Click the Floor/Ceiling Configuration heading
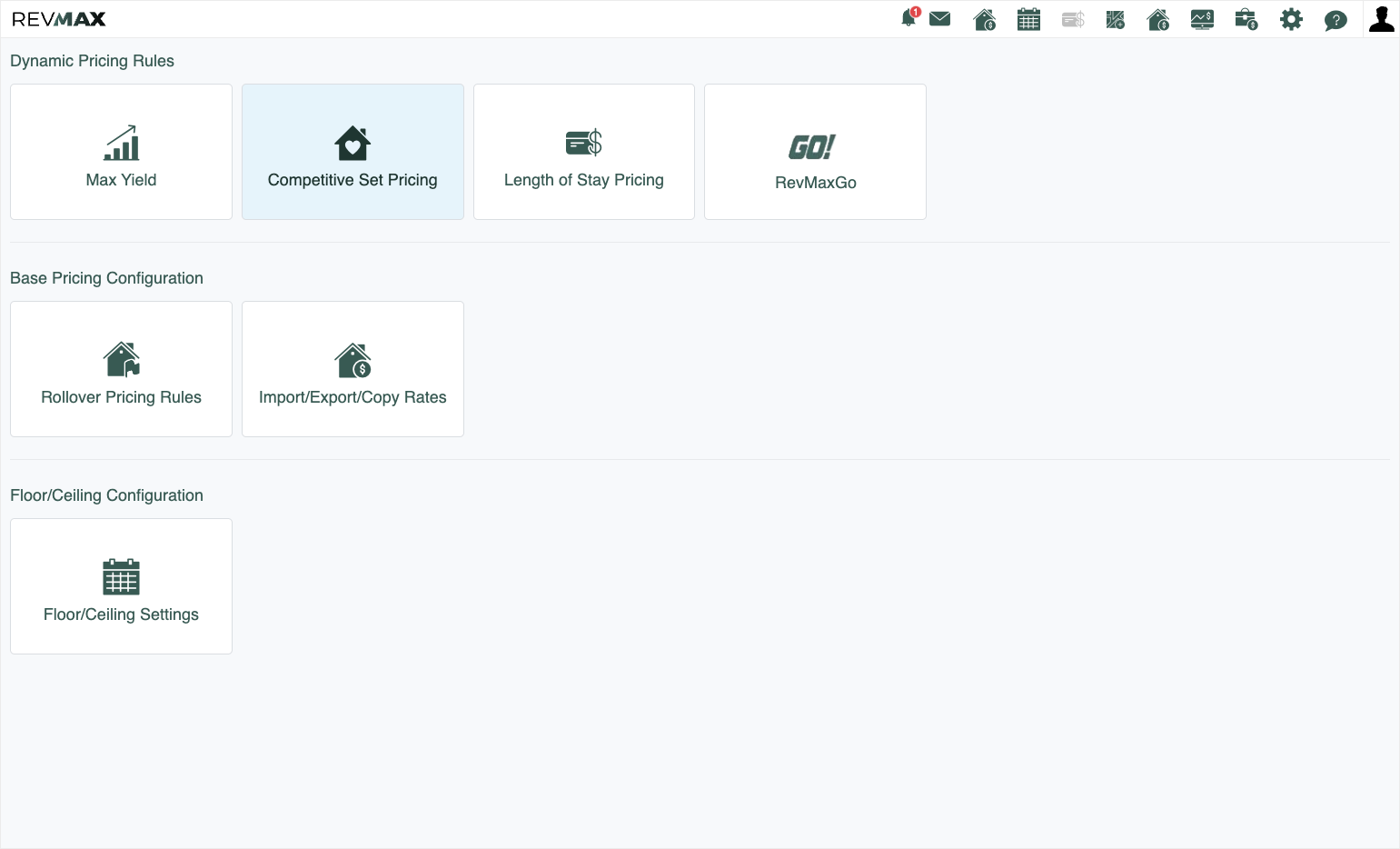Image resolution: width=1400 pixels, height=849 pixels. click(x=106, y=495)
